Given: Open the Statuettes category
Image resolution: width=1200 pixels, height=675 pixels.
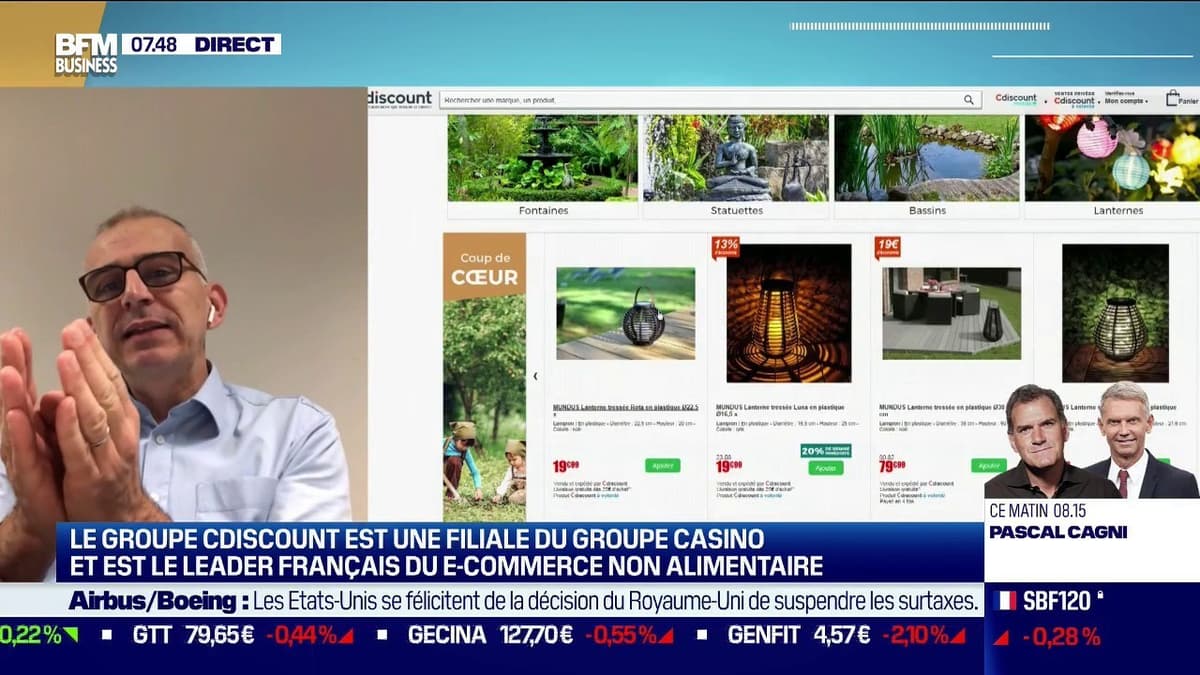Looking at the screenshot, I should pyautogui.click(x=735, y=211).
